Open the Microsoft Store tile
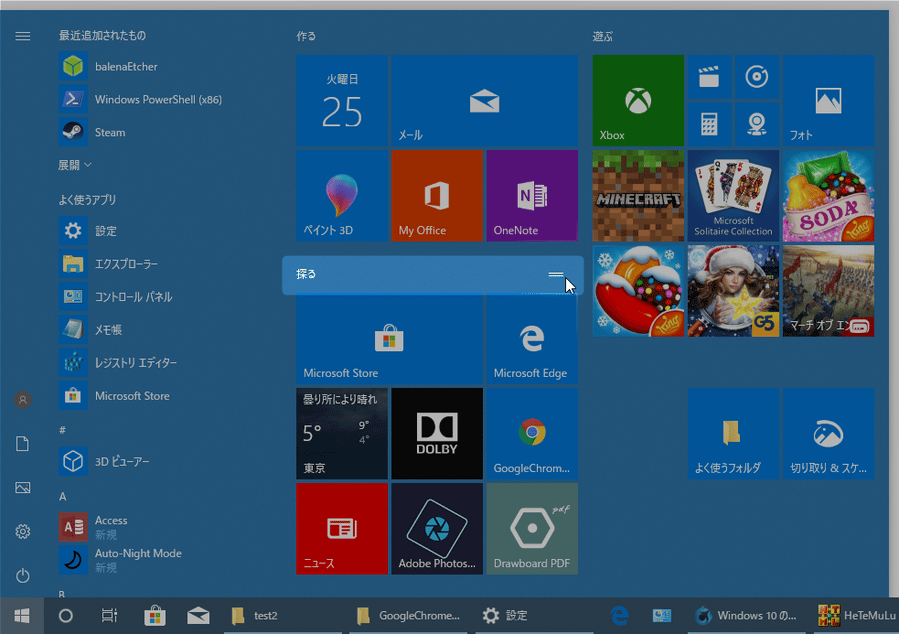 pyautogui.click(x=389, y=339)
